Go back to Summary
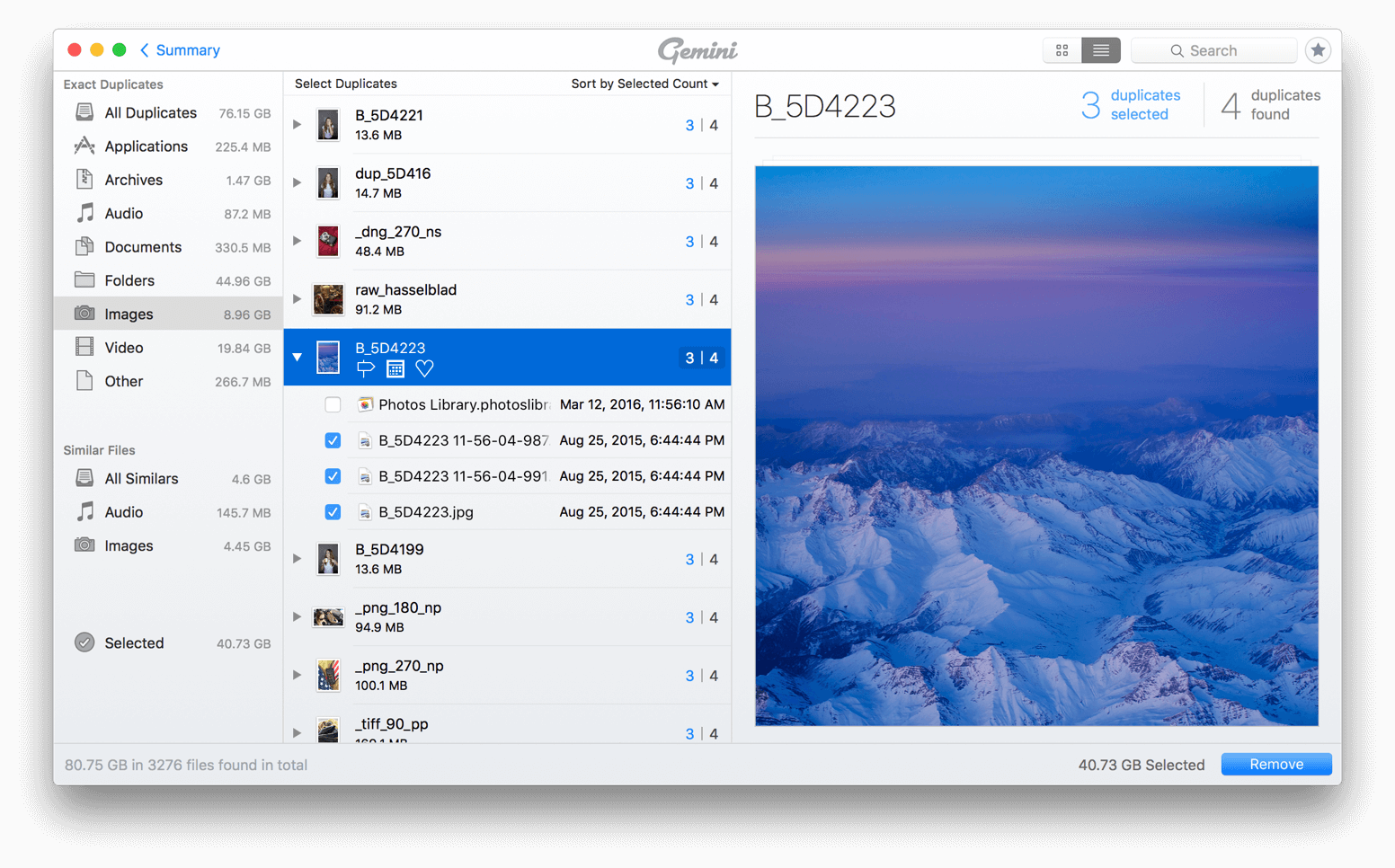1395x868 pixels. pos(180,50)
